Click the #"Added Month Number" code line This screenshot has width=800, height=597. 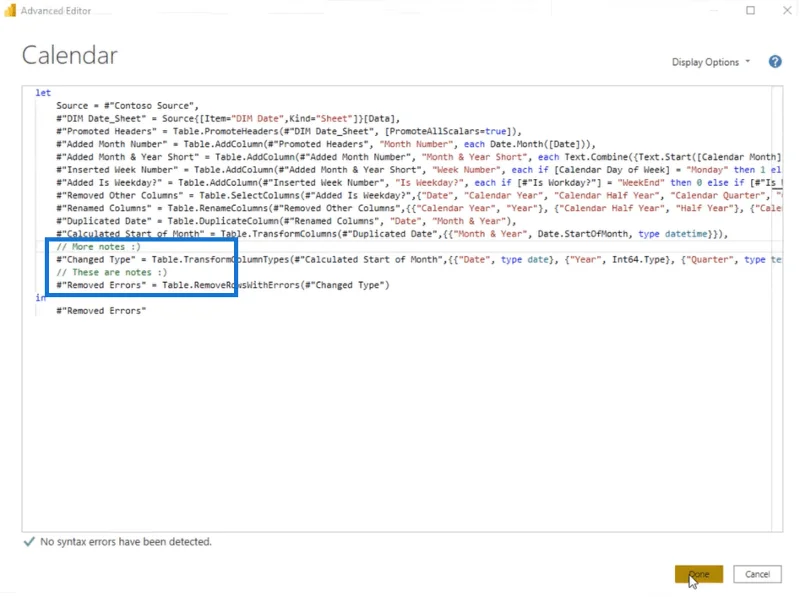(326, 144)
